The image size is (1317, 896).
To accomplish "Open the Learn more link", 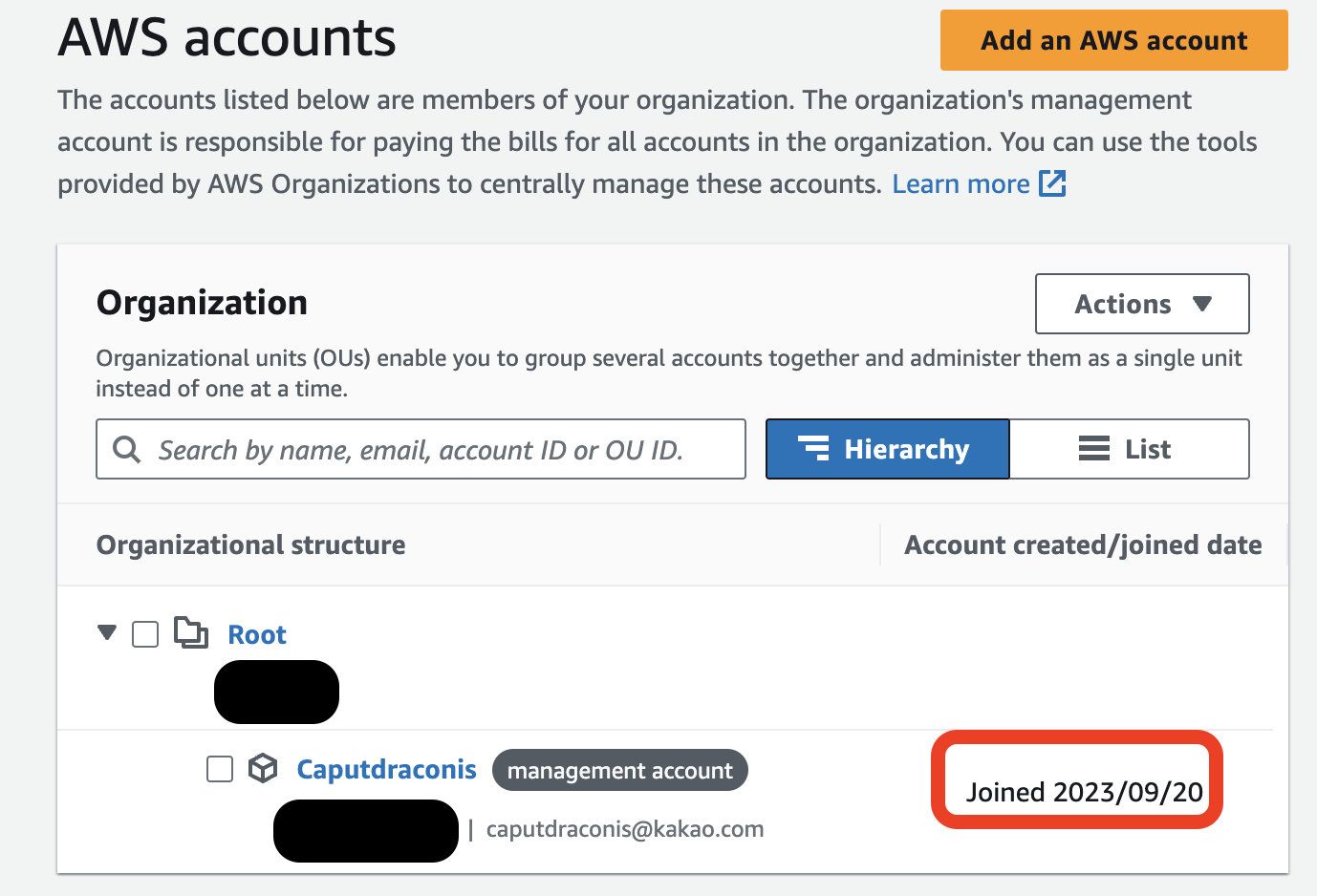I will [x=961, y=183].
